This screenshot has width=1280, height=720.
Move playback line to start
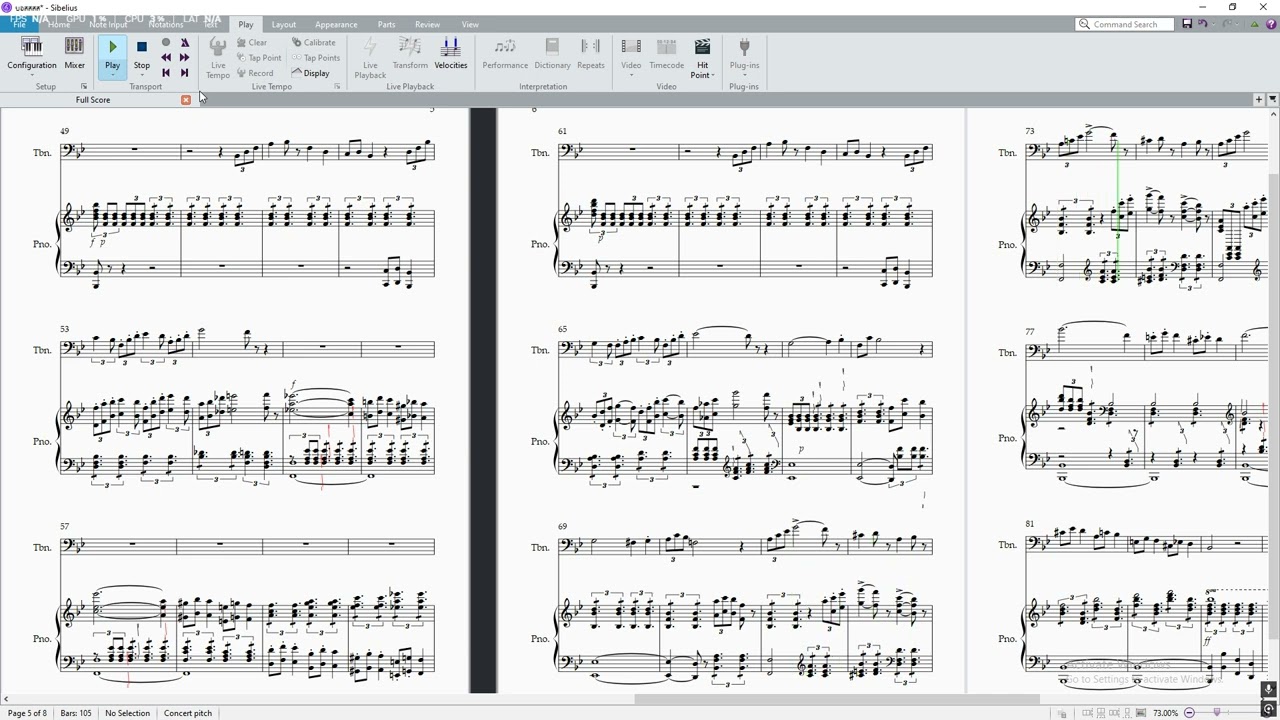(166, 73)
